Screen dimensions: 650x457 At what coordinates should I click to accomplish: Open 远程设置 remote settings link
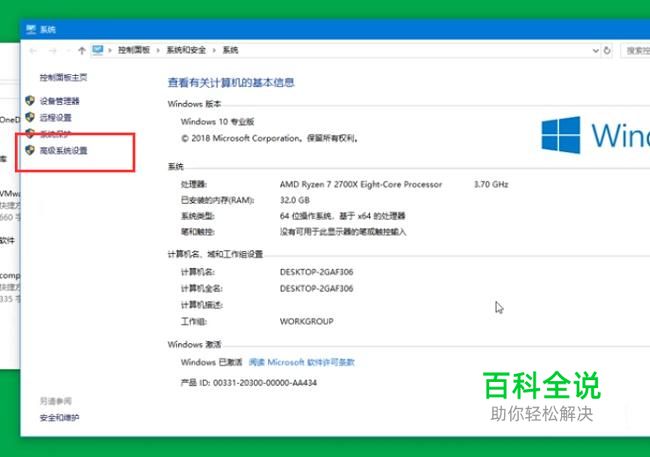(x=56, y=118)
